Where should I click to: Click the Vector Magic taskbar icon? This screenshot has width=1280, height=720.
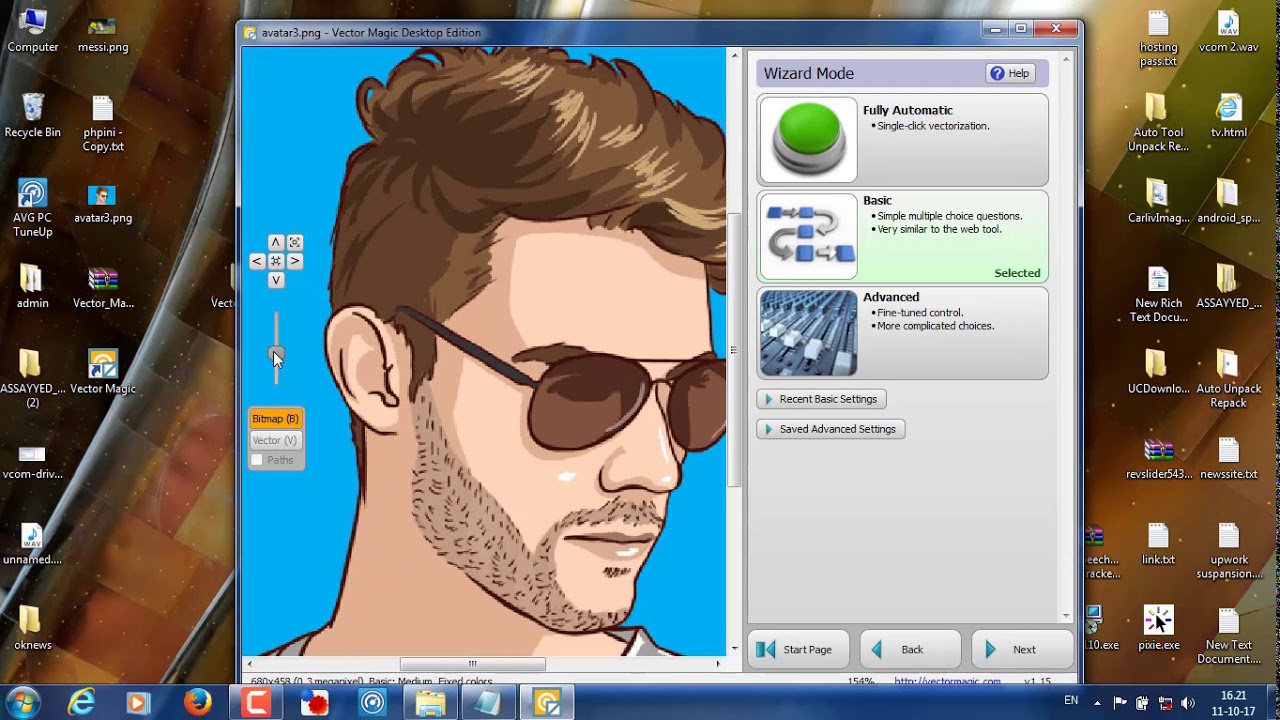(x=545, y=702)
